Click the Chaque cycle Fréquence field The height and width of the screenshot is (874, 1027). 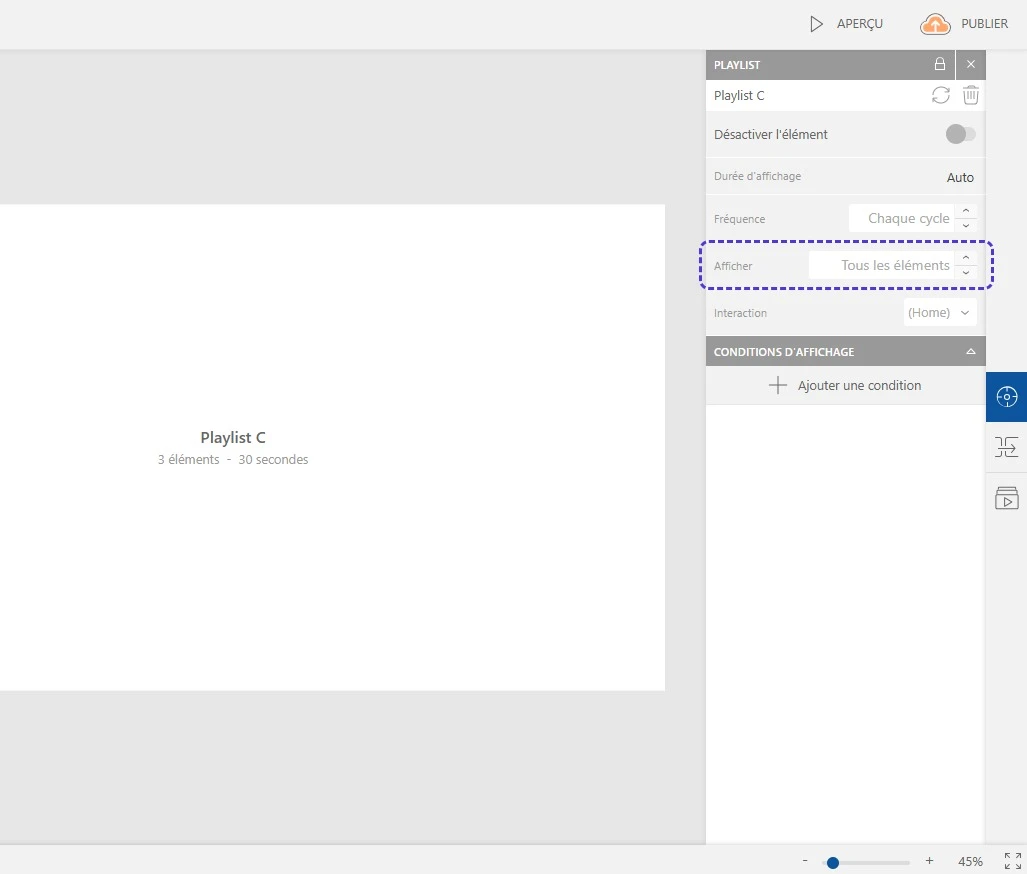901,218
